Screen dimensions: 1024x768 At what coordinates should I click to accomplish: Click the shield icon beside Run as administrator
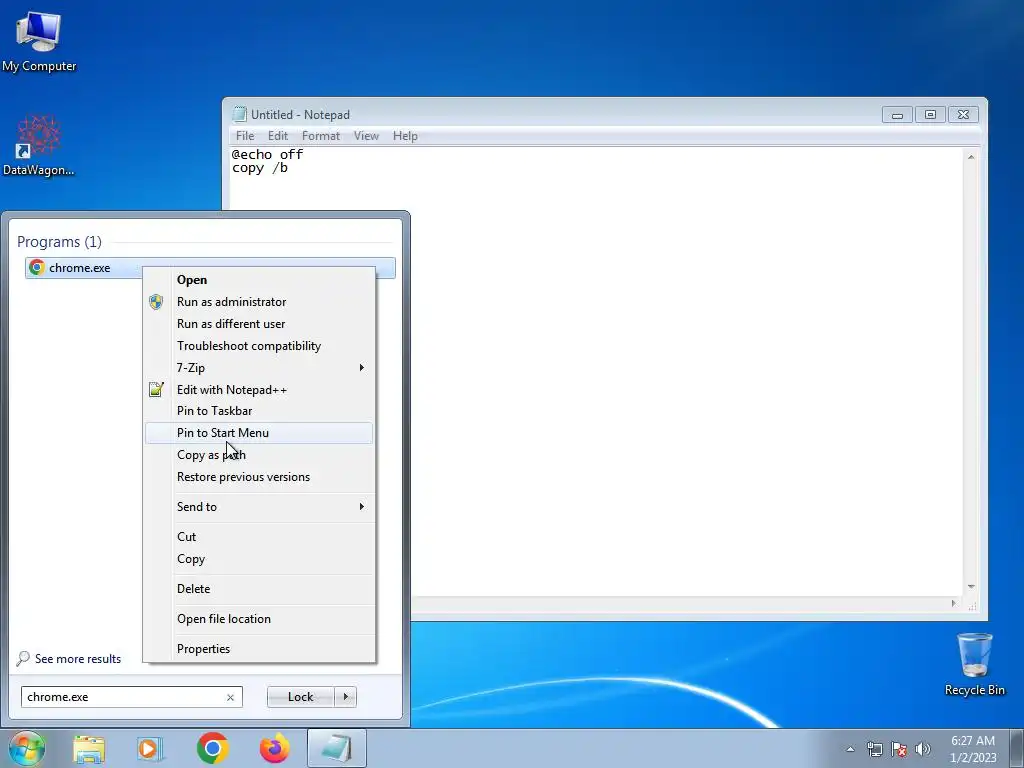click(x=155, y=302)
